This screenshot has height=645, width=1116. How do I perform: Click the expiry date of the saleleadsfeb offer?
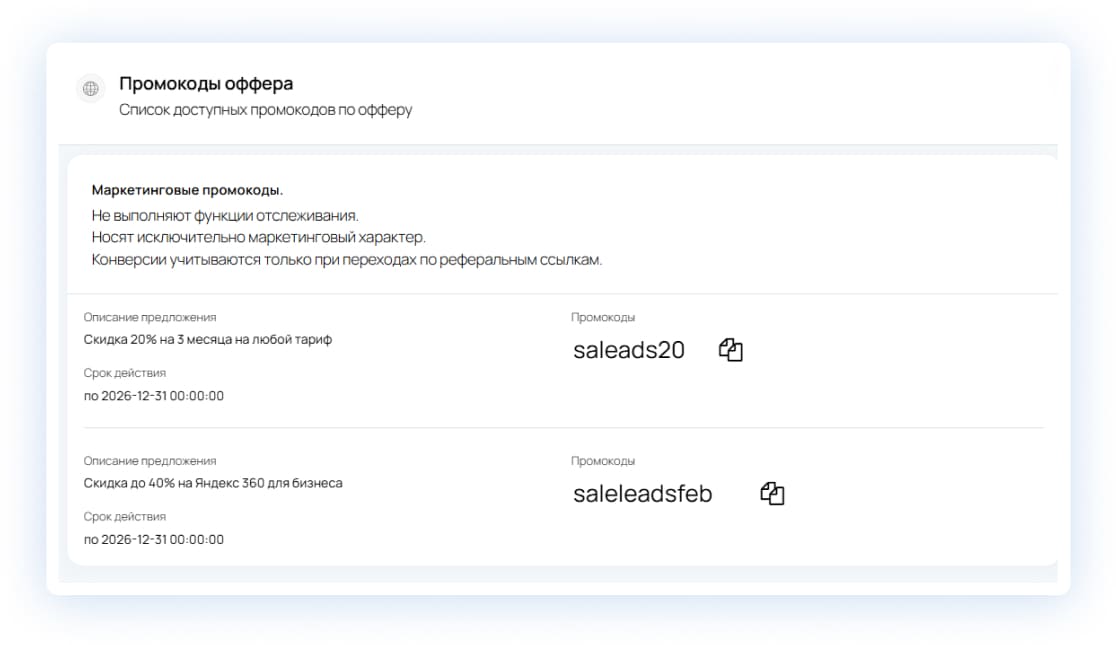154,540
